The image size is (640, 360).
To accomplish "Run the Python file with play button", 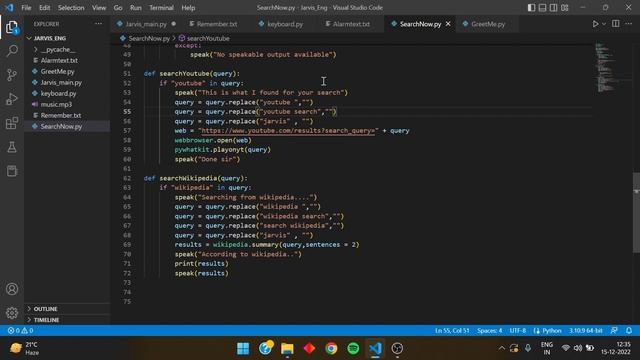I will pyautogui.click(x=595, y=24).
